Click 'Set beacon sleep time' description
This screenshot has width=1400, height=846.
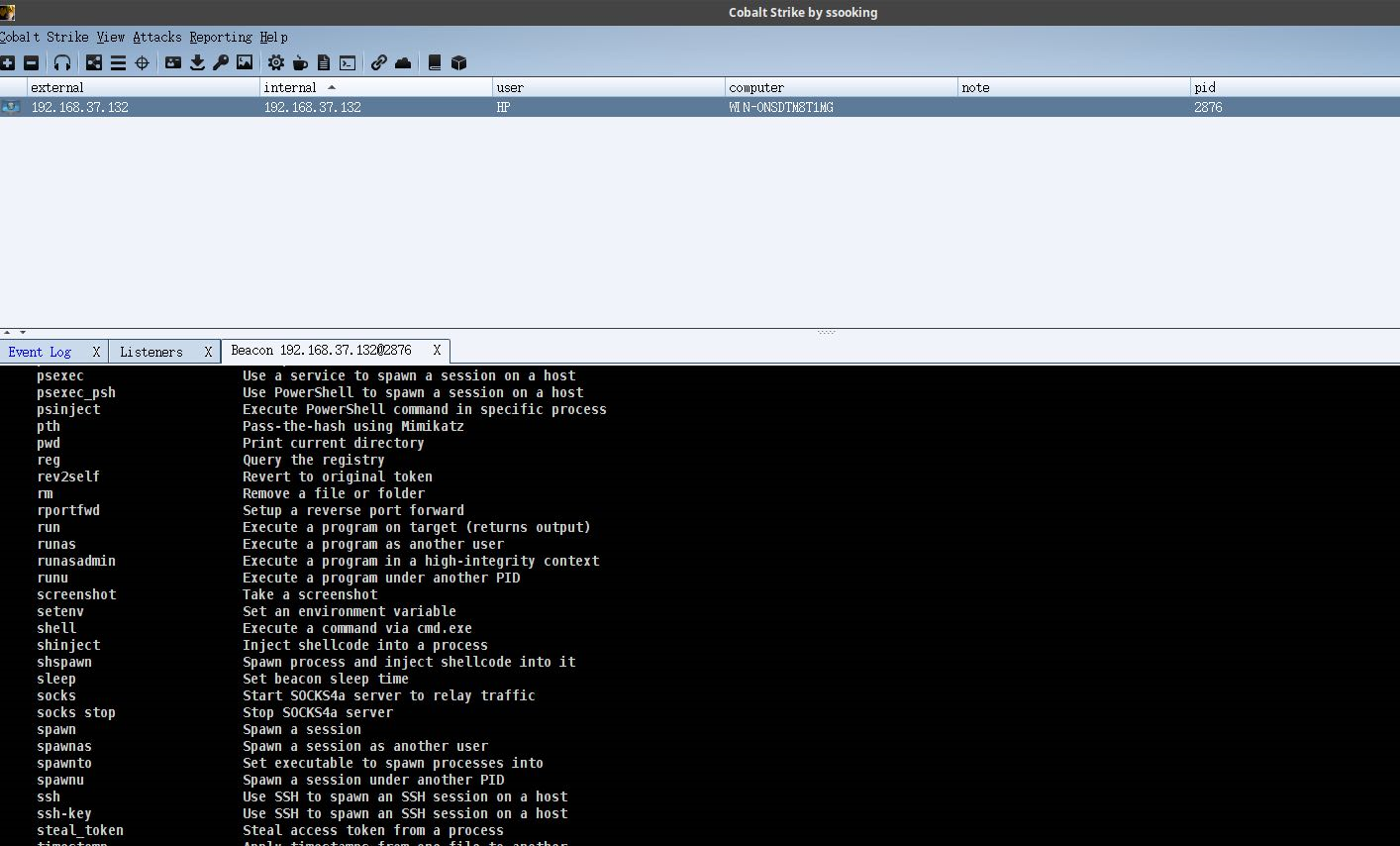coord(326,679)
